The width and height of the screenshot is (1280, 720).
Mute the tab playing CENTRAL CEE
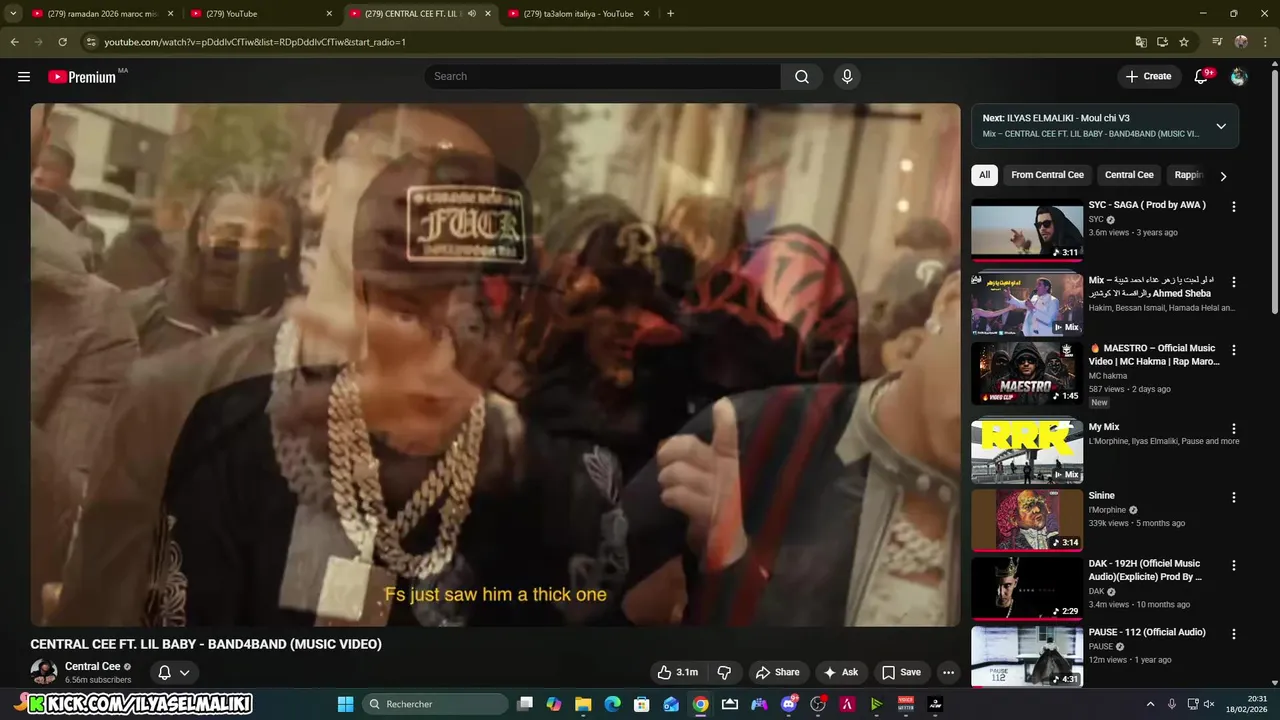(471, 14)
